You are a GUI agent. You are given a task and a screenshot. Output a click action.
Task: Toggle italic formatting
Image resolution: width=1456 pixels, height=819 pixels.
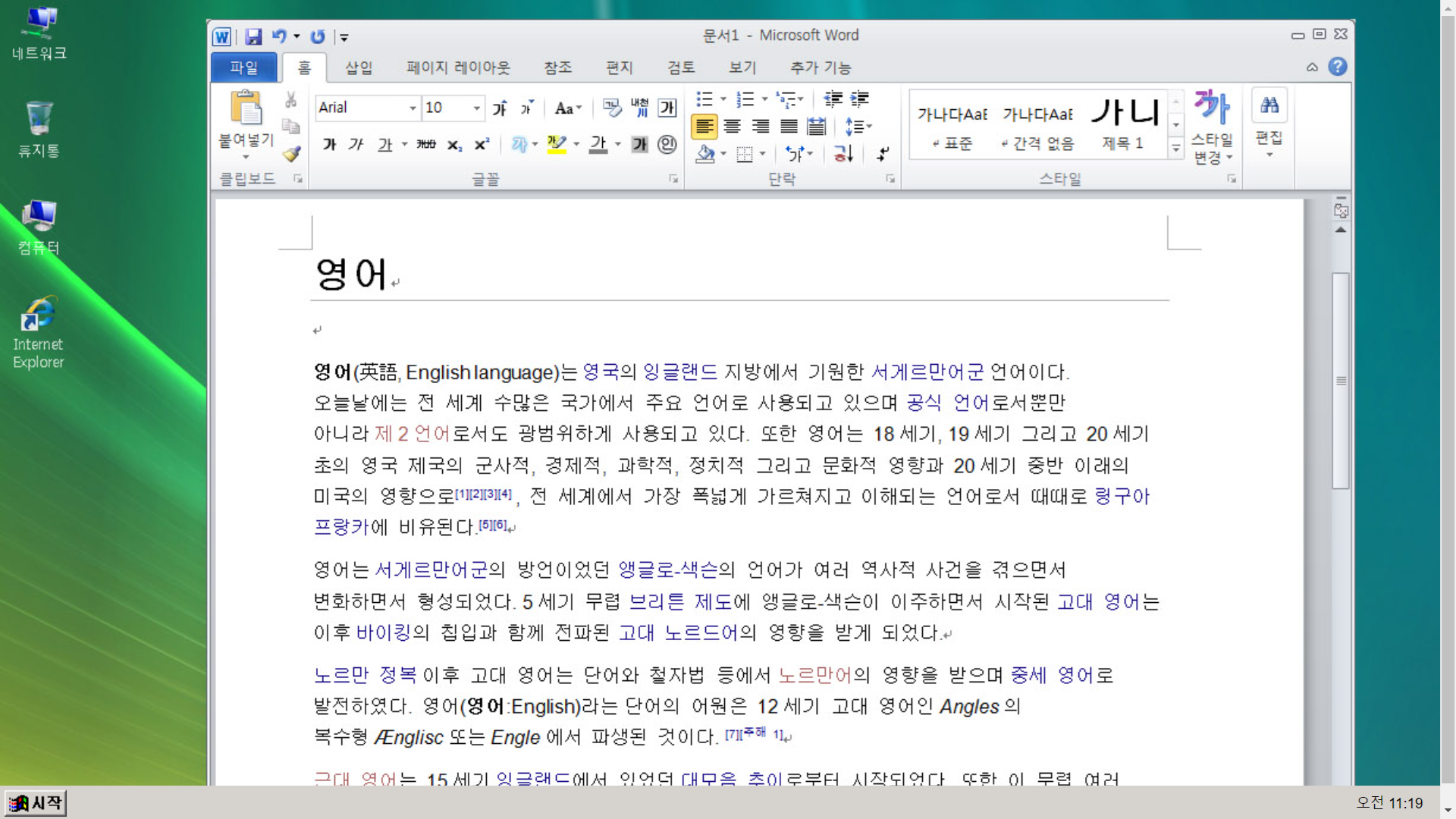click(x=356, y=144)
